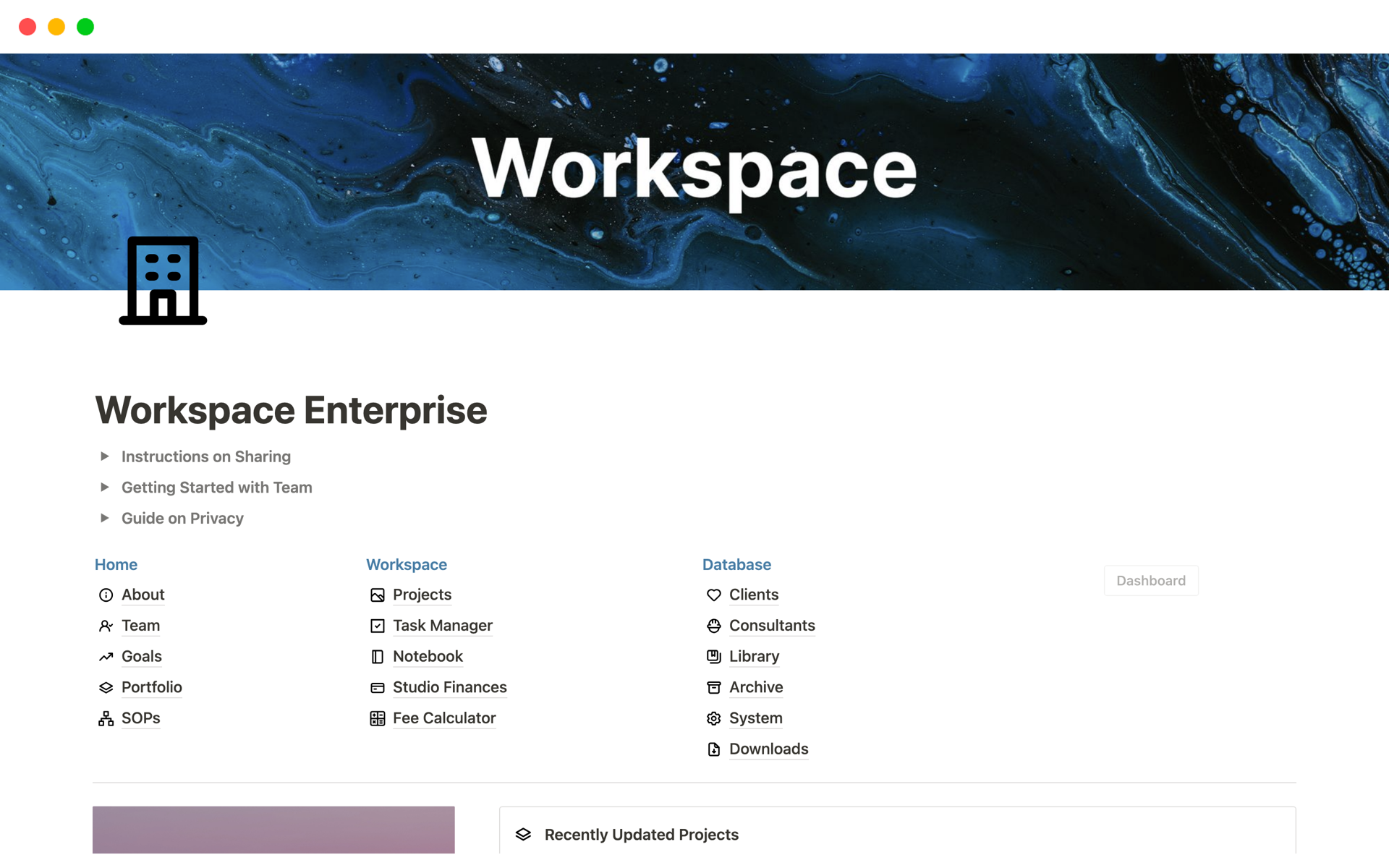Click the building page icon

(163, 281)
